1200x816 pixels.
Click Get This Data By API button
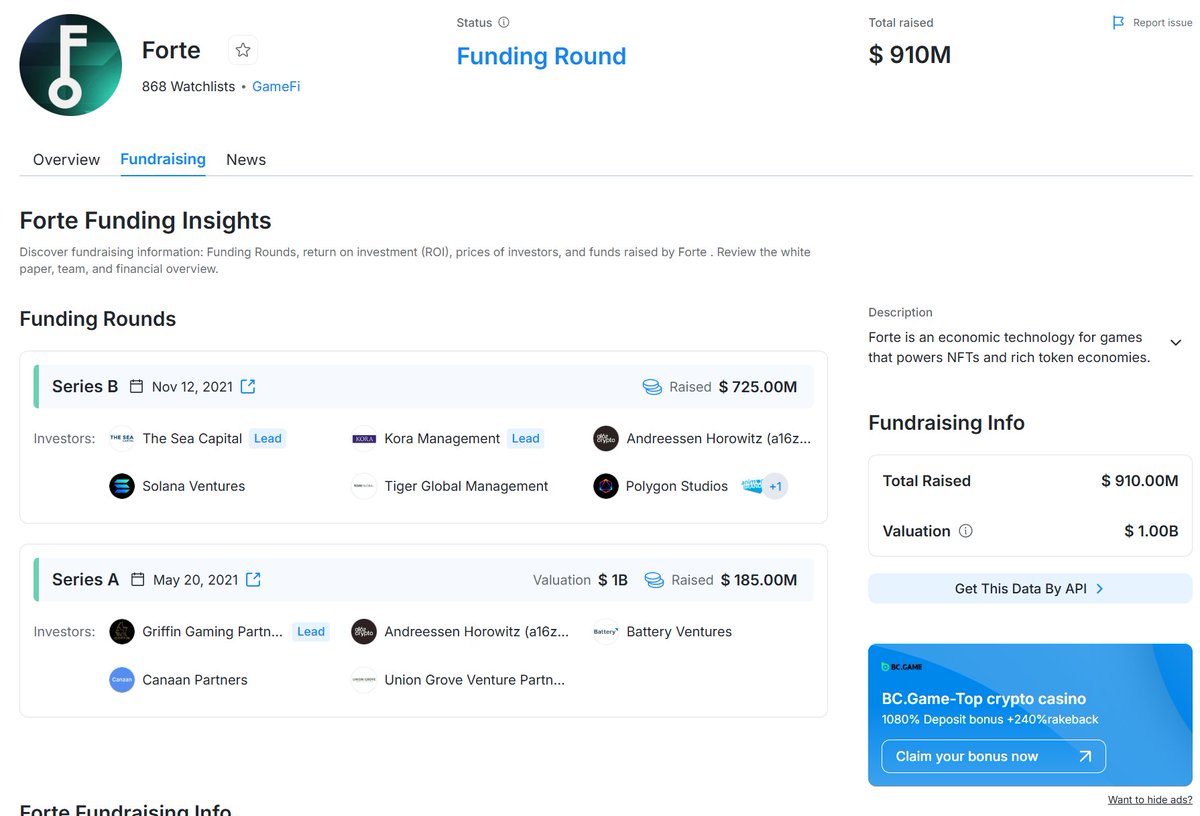1030,589
